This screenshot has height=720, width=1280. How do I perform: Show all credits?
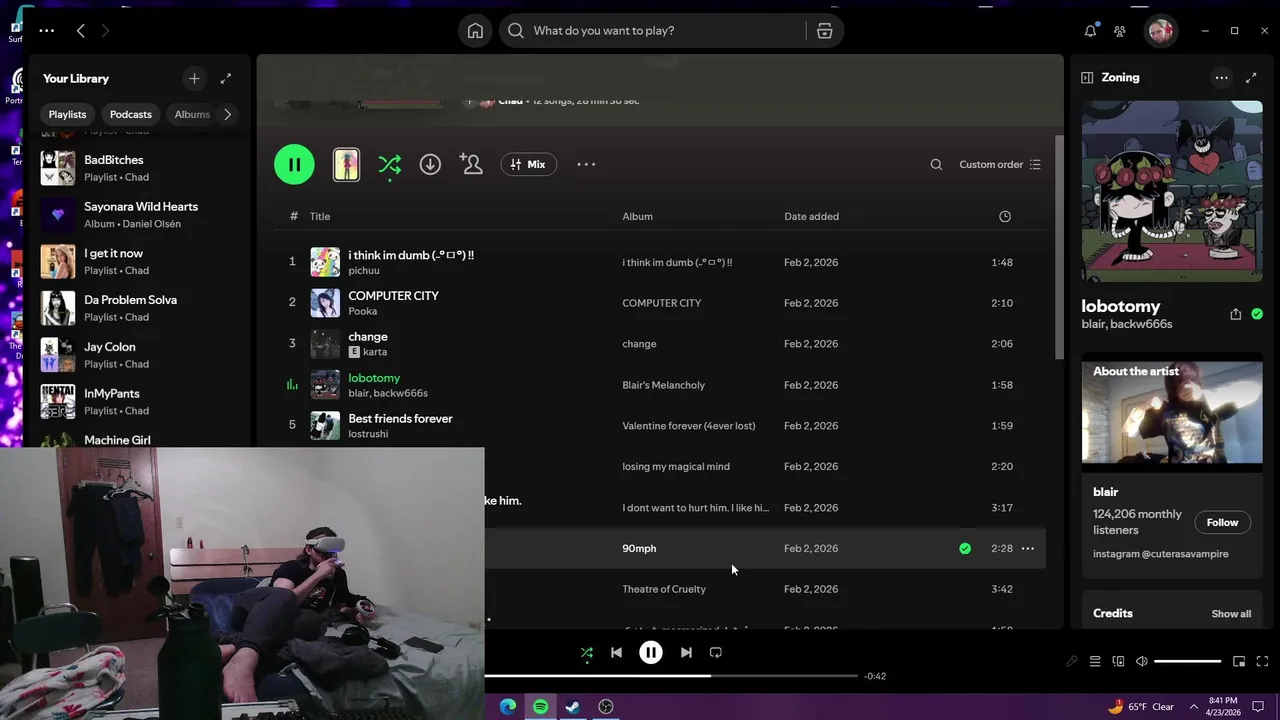tap(1231, 614)
